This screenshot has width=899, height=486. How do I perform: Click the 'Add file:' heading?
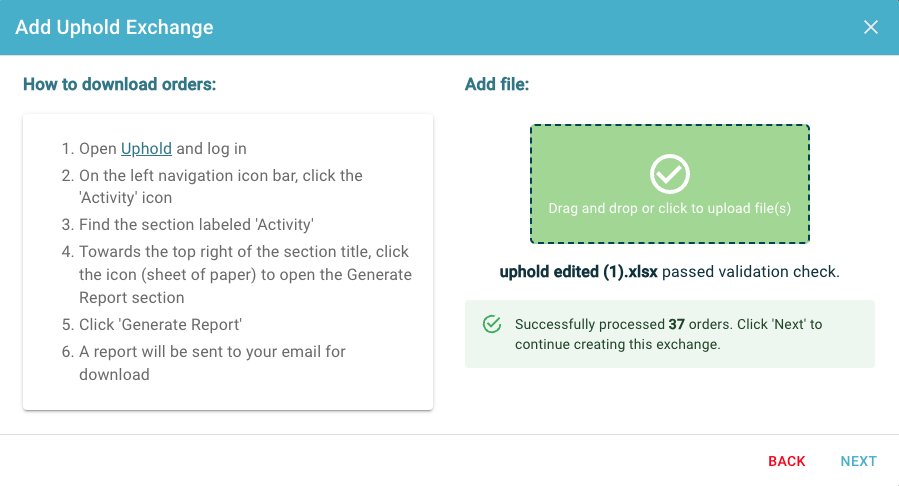click(497, 84)
